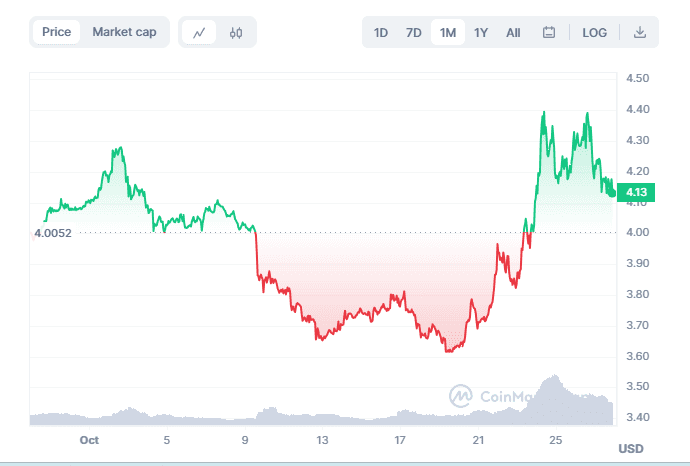Click the green 4.13 current price tag
The image size is (690, 466).
(x=635, y=192)
